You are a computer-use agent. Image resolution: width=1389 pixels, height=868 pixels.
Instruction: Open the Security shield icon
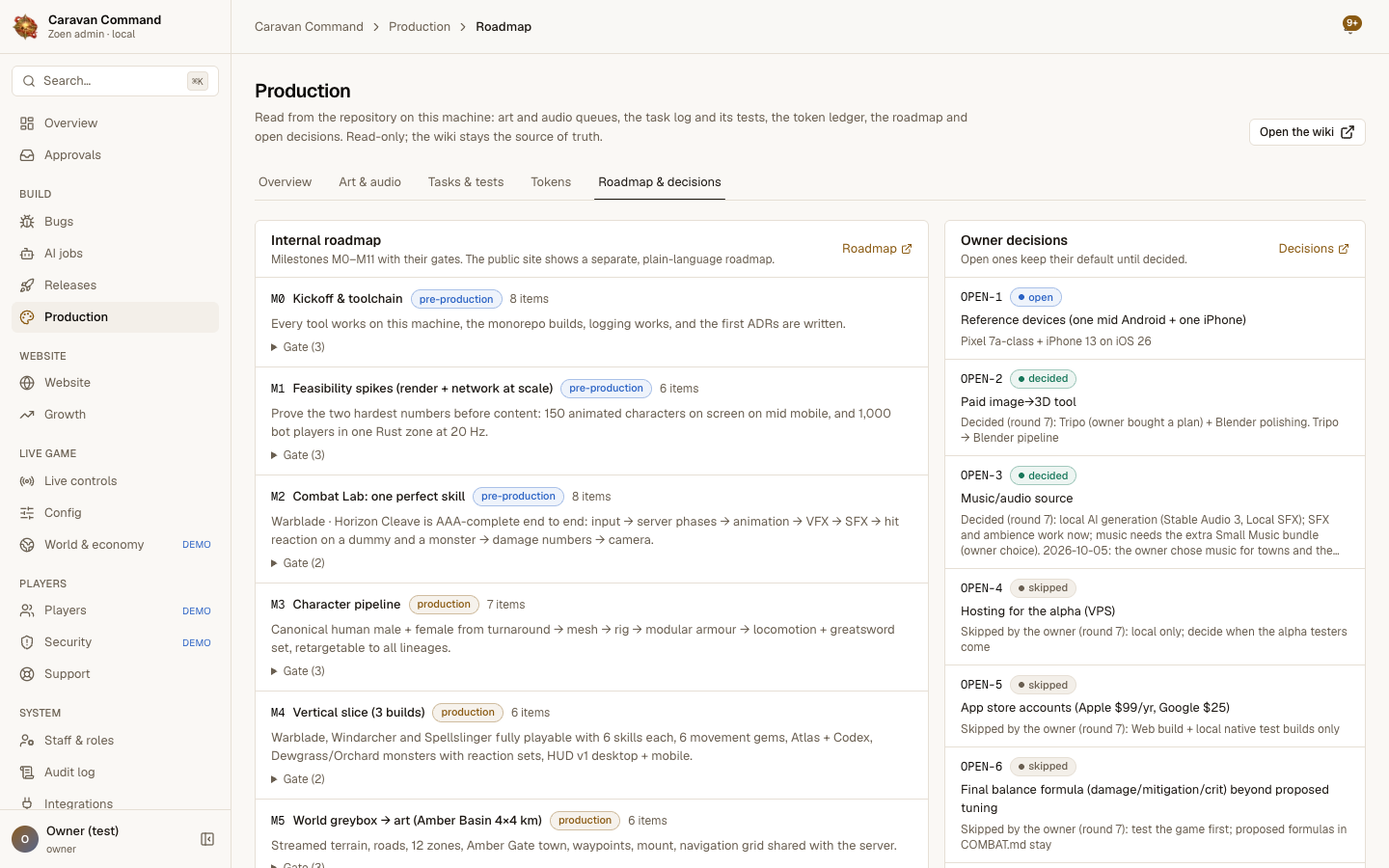coord(27,642)
